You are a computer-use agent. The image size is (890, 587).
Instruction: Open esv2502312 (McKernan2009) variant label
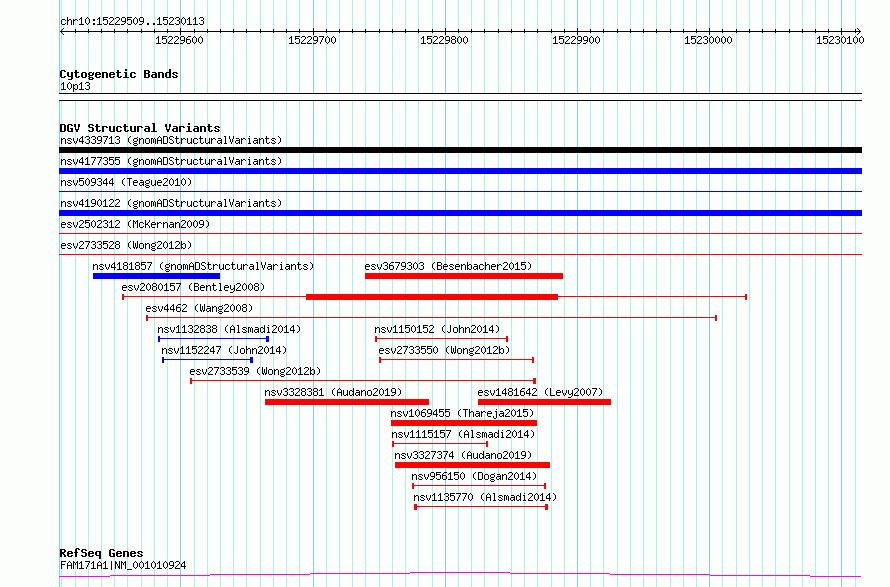[135, 224]
